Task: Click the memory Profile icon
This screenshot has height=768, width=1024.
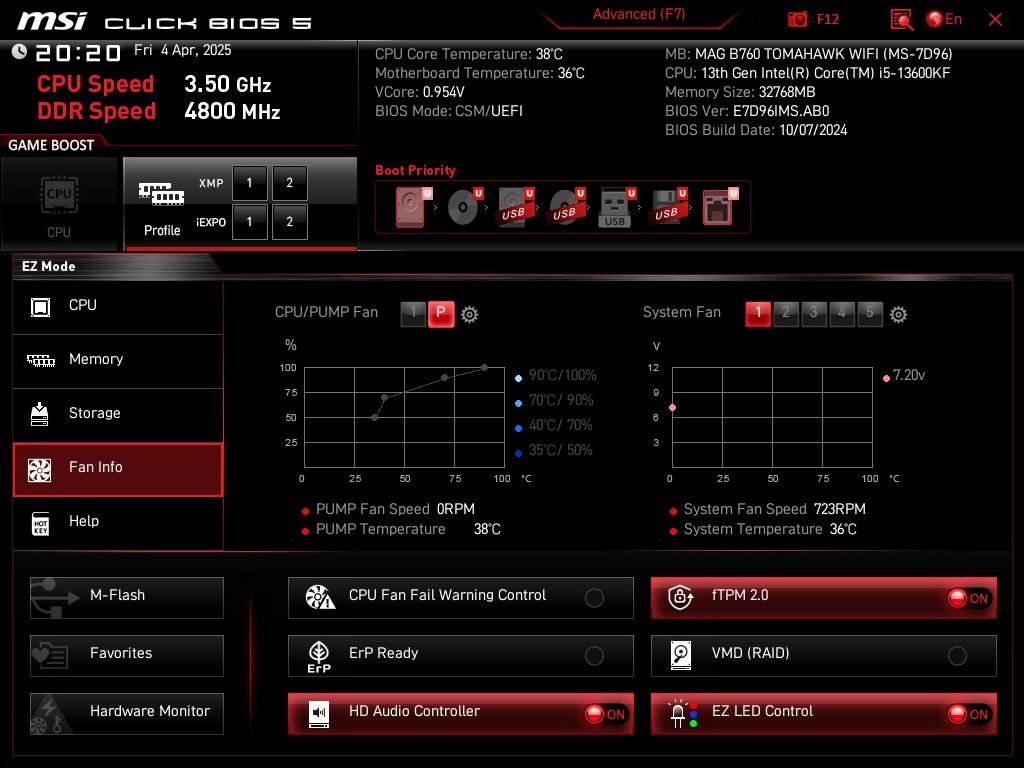Action: (x=161, y=194)
